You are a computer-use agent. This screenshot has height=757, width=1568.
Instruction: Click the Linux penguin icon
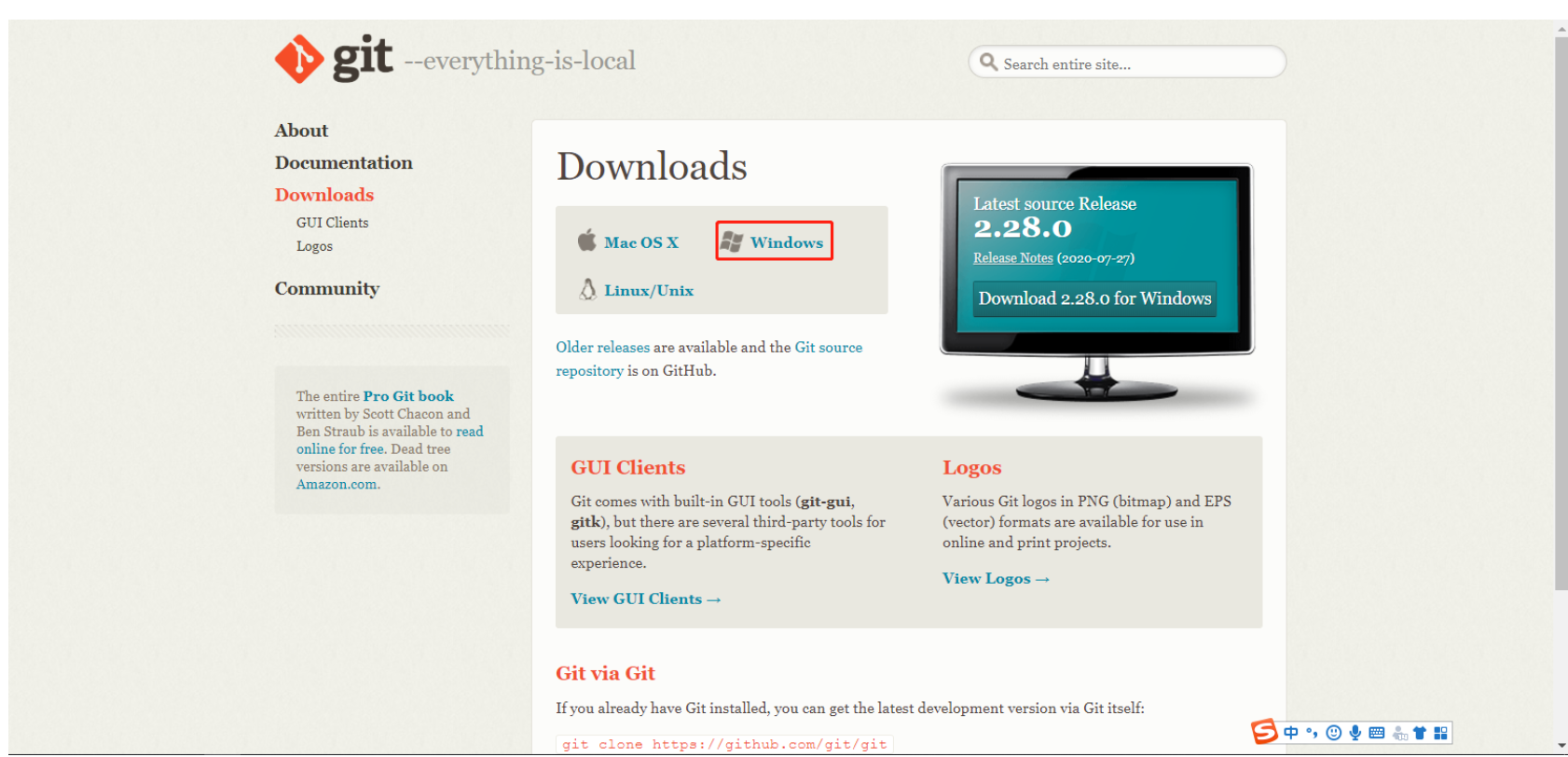tap(587, 290)
